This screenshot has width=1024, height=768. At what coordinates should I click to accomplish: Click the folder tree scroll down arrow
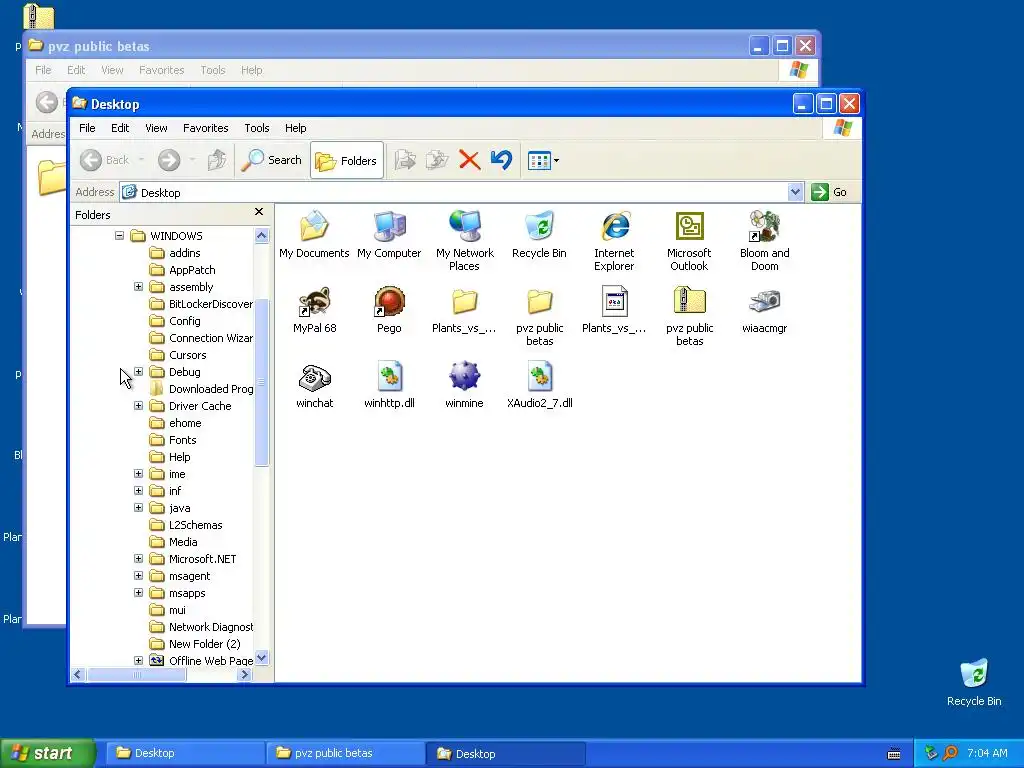point(261,658)
